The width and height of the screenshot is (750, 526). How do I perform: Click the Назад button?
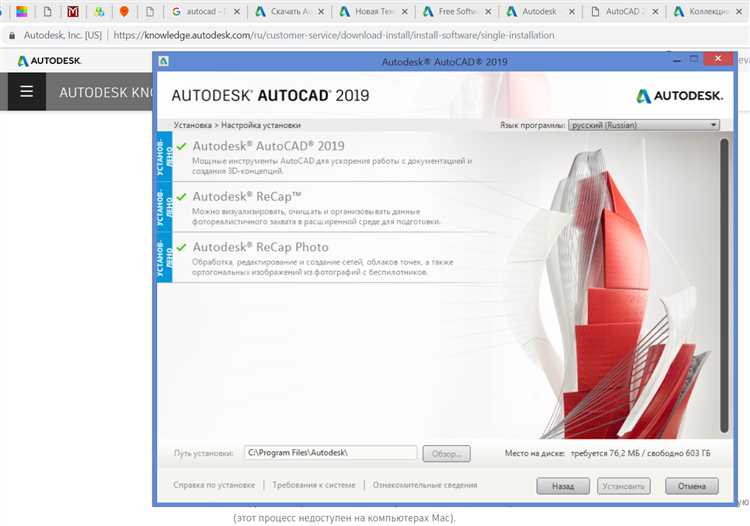(562, 486)
